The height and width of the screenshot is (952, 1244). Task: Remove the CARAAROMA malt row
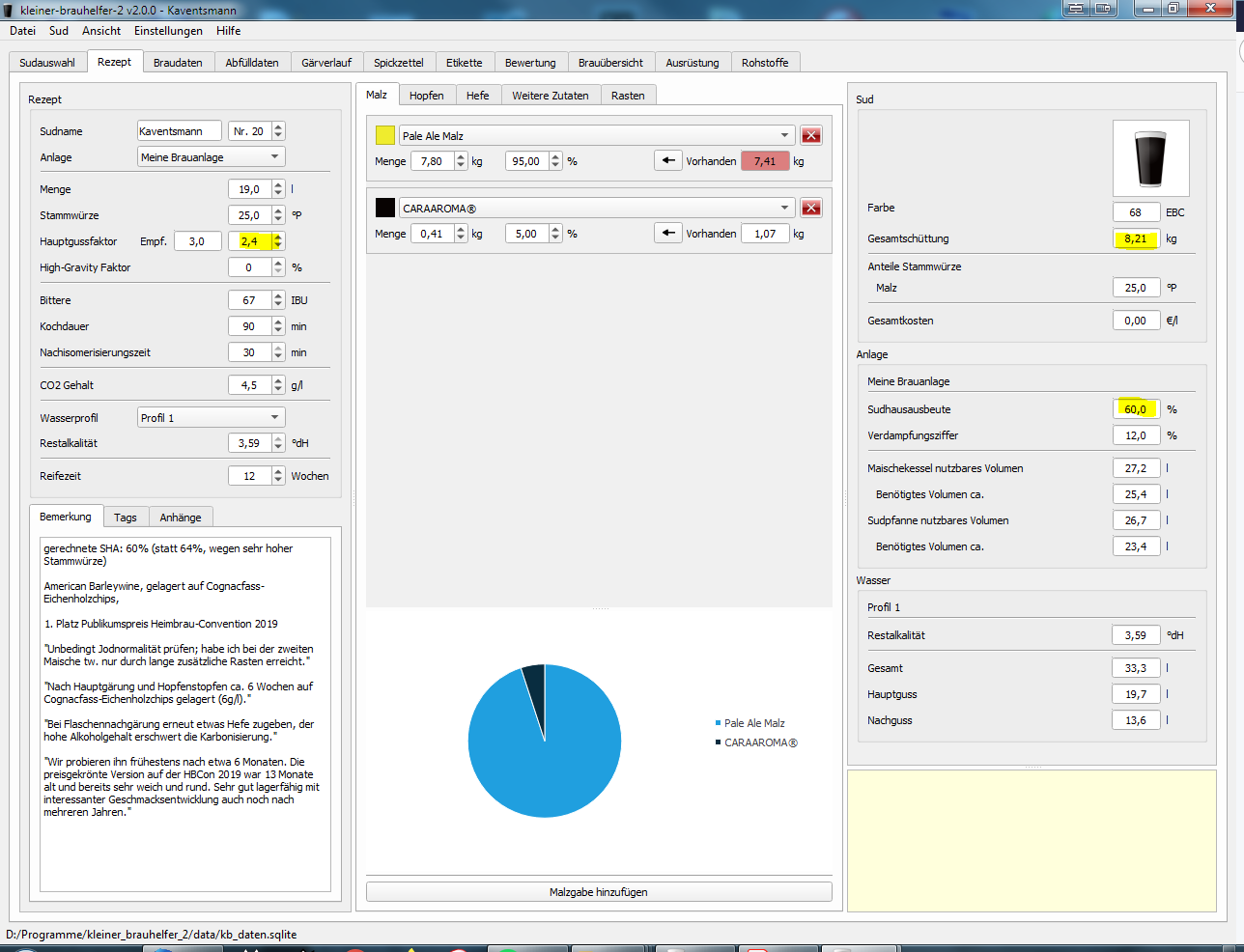[x=811, y=208]
